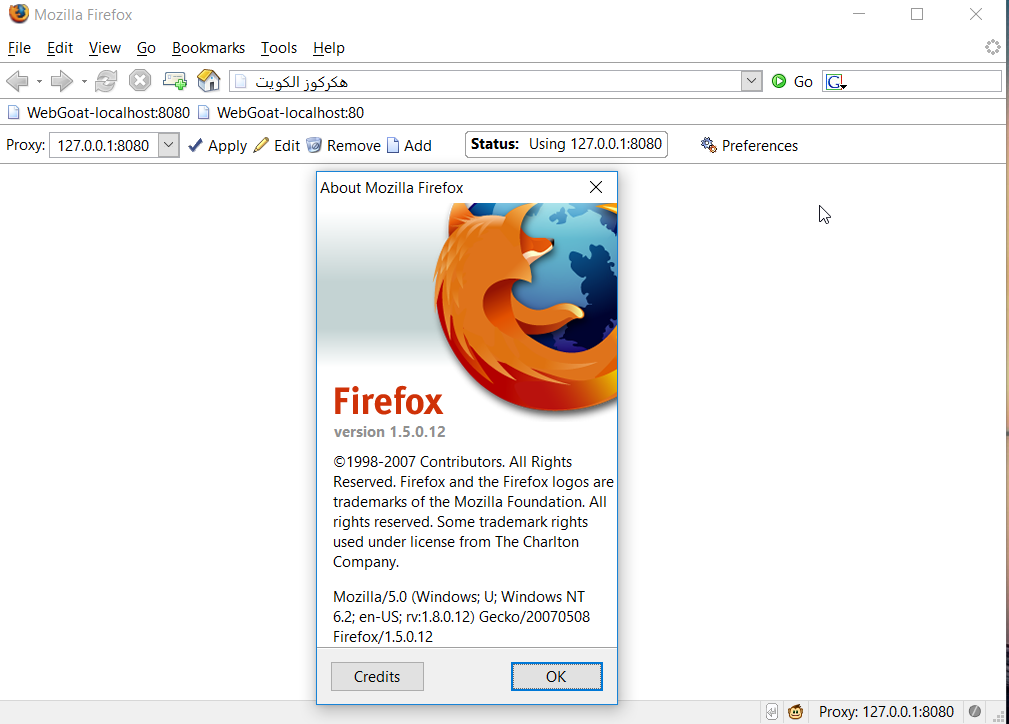Open the Back history dropdown arrow
This screenshot has width=1009, height=724.
(39, 82)
